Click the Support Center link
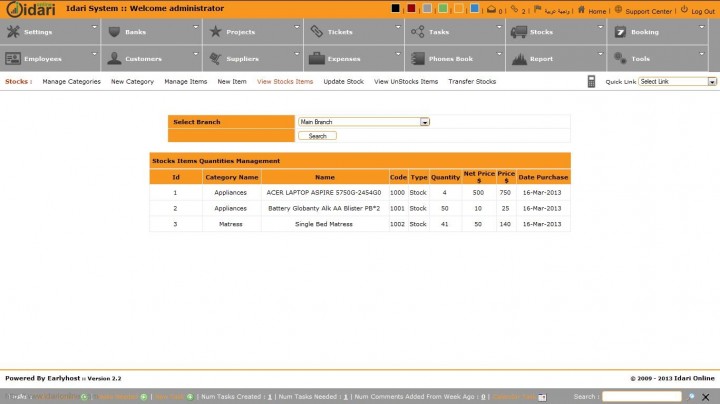This screenshot has height=404, width=720. tap(648, 11)
